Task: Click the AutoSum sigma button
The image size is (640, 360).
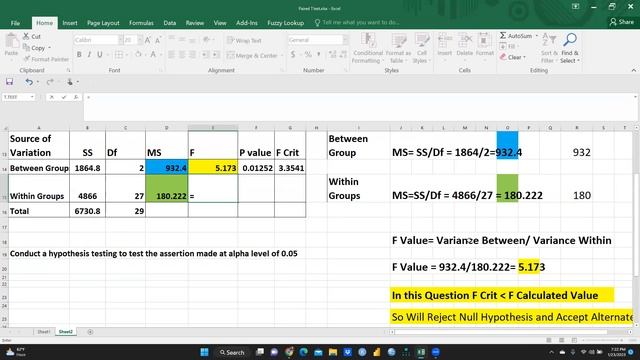Action: [x=516, y=36]
